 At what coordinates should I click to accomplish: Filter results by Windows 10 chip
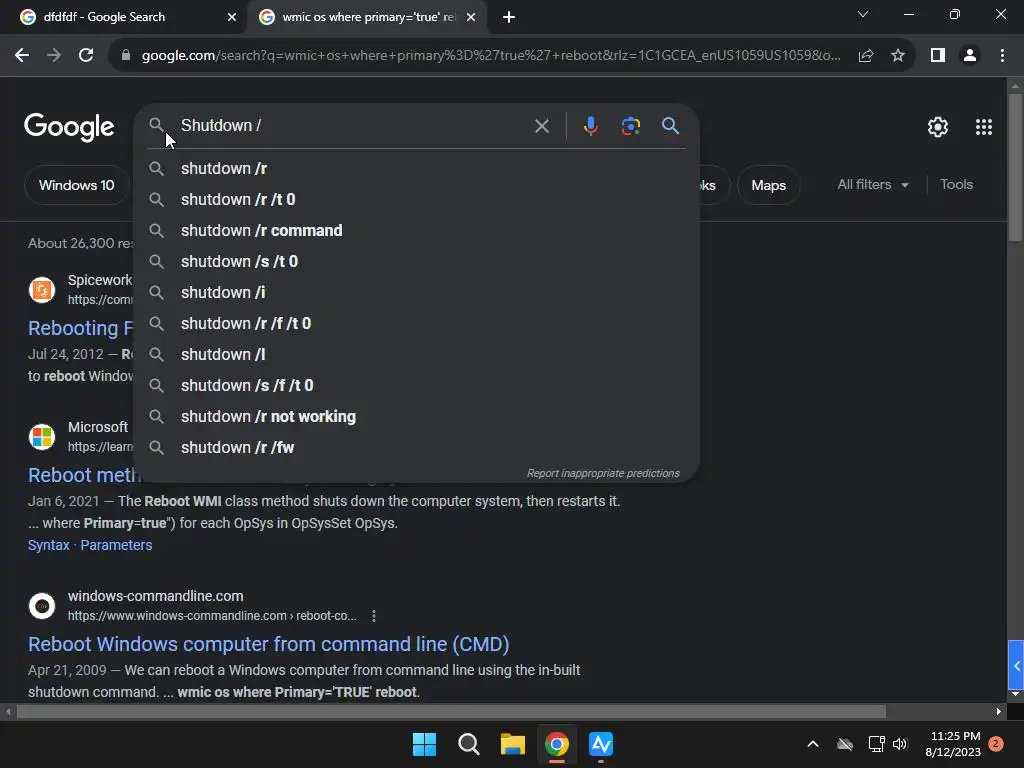(76, 185)
